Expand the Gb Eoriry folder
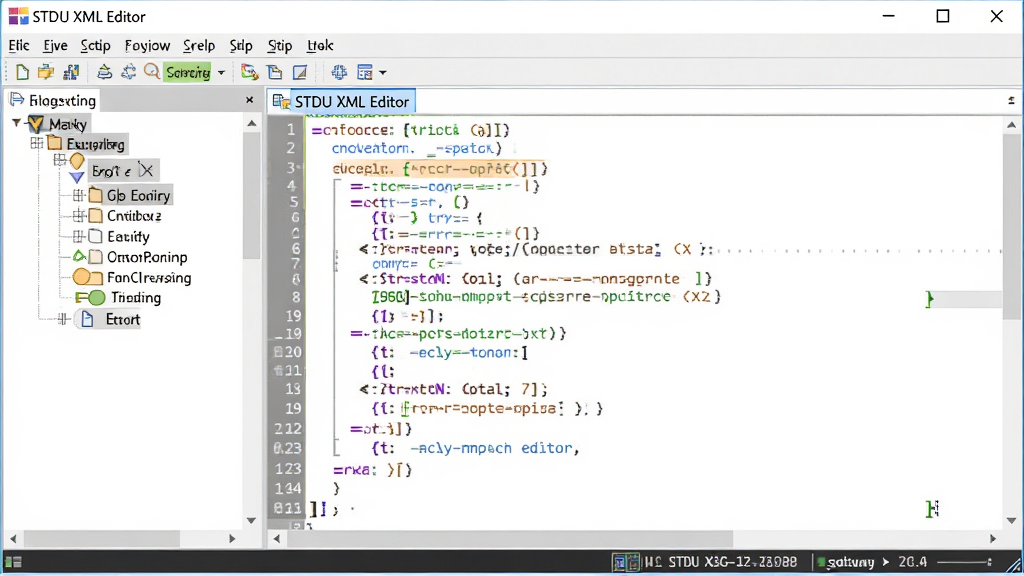The image size is (1024, 576). point(78,195)
